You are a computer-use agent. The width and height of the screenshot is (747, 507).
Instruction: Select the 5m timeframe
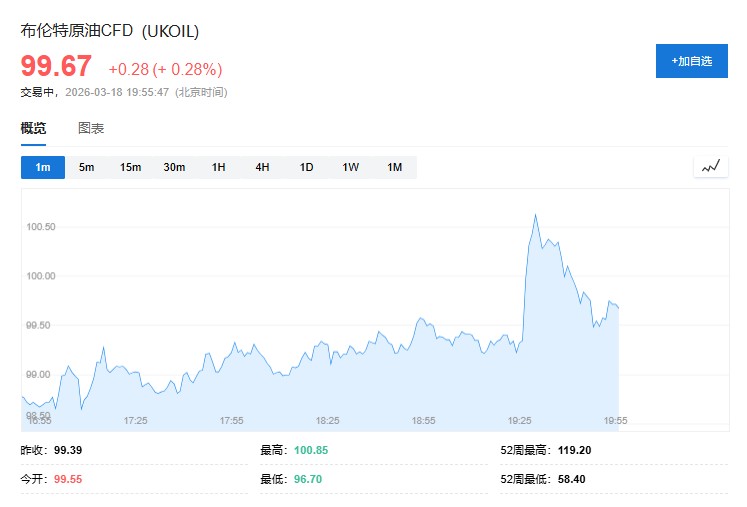pyautogui.click(x=87, y=167)
